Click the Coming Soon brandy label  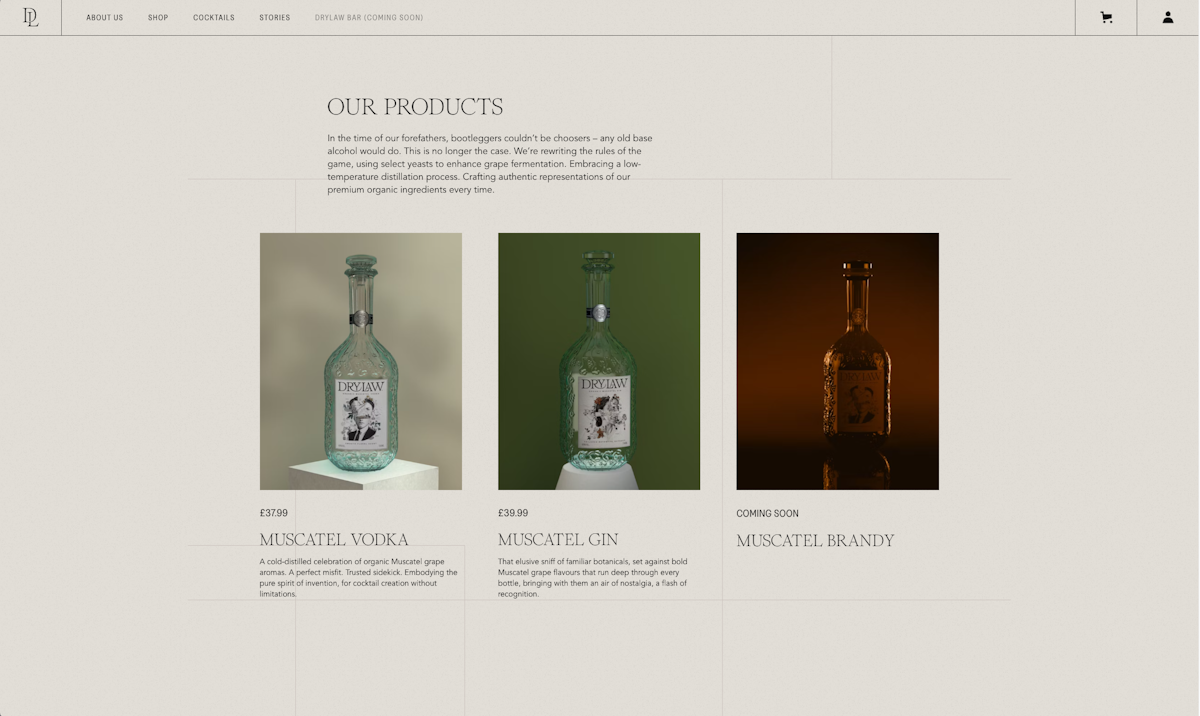point(768,514)
